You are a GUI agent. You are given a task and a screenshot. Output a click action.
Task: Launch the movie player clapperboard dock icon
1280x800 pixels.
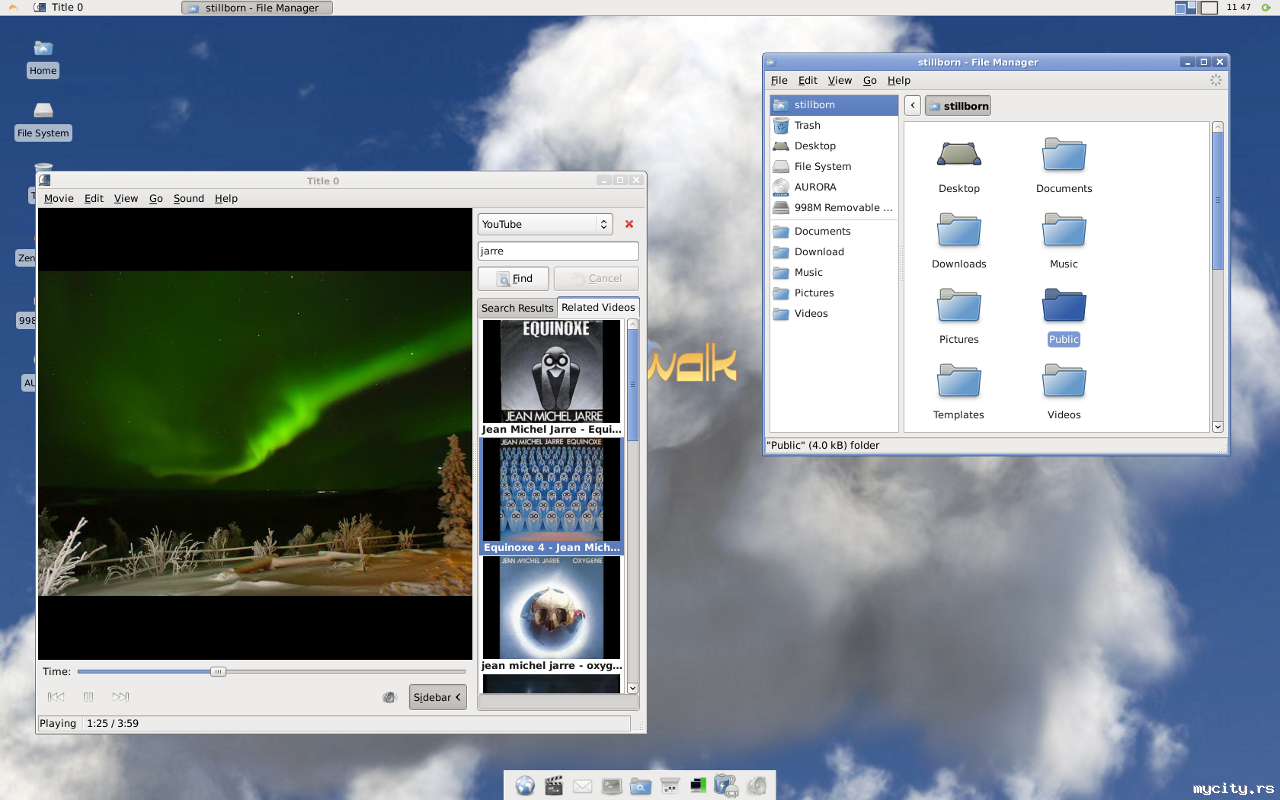pyautogui.click(x=554, y=786)
